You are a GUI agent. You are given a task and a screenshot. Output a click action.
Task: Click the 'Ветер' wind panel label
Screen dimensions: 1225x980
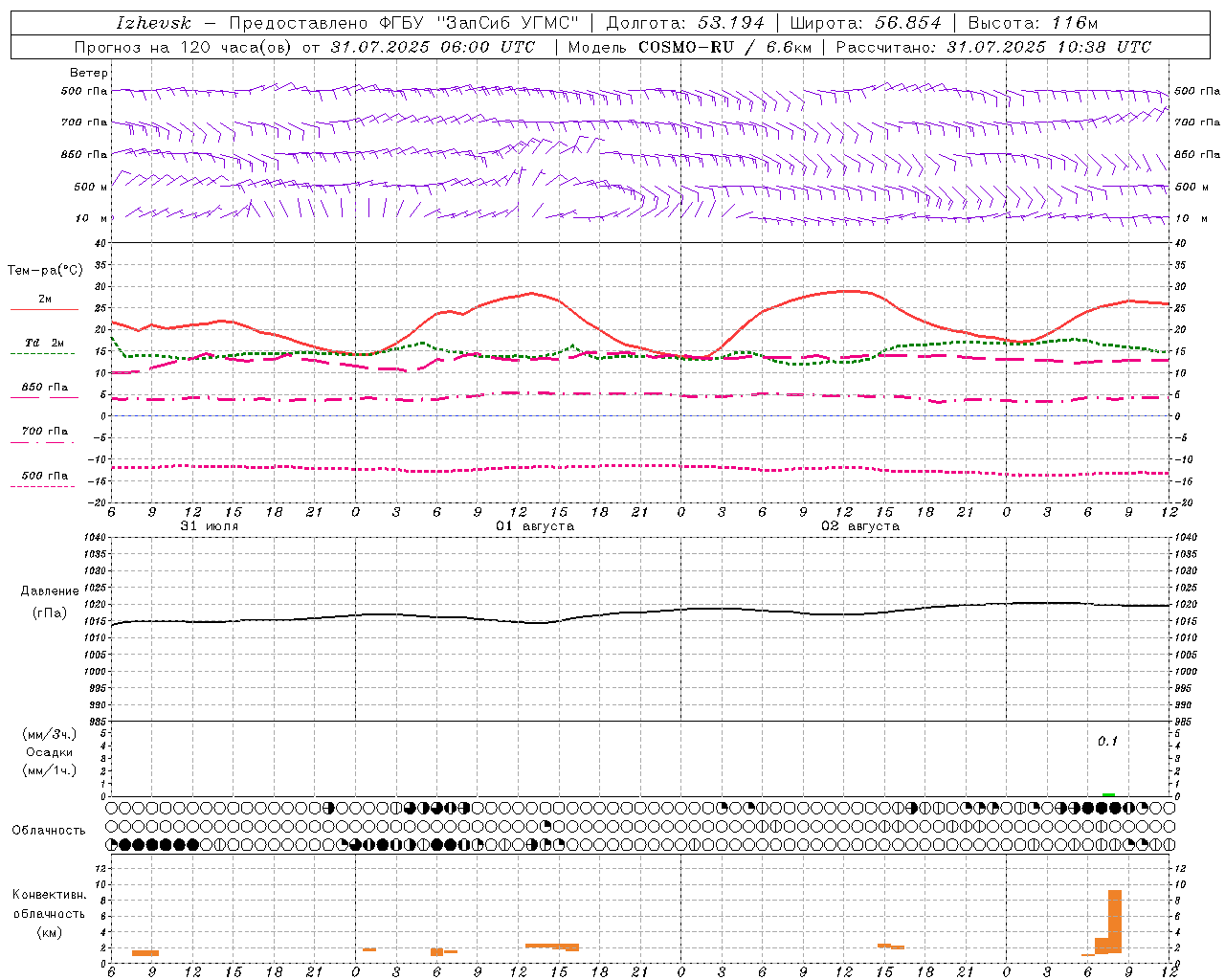tap(89, 73)
